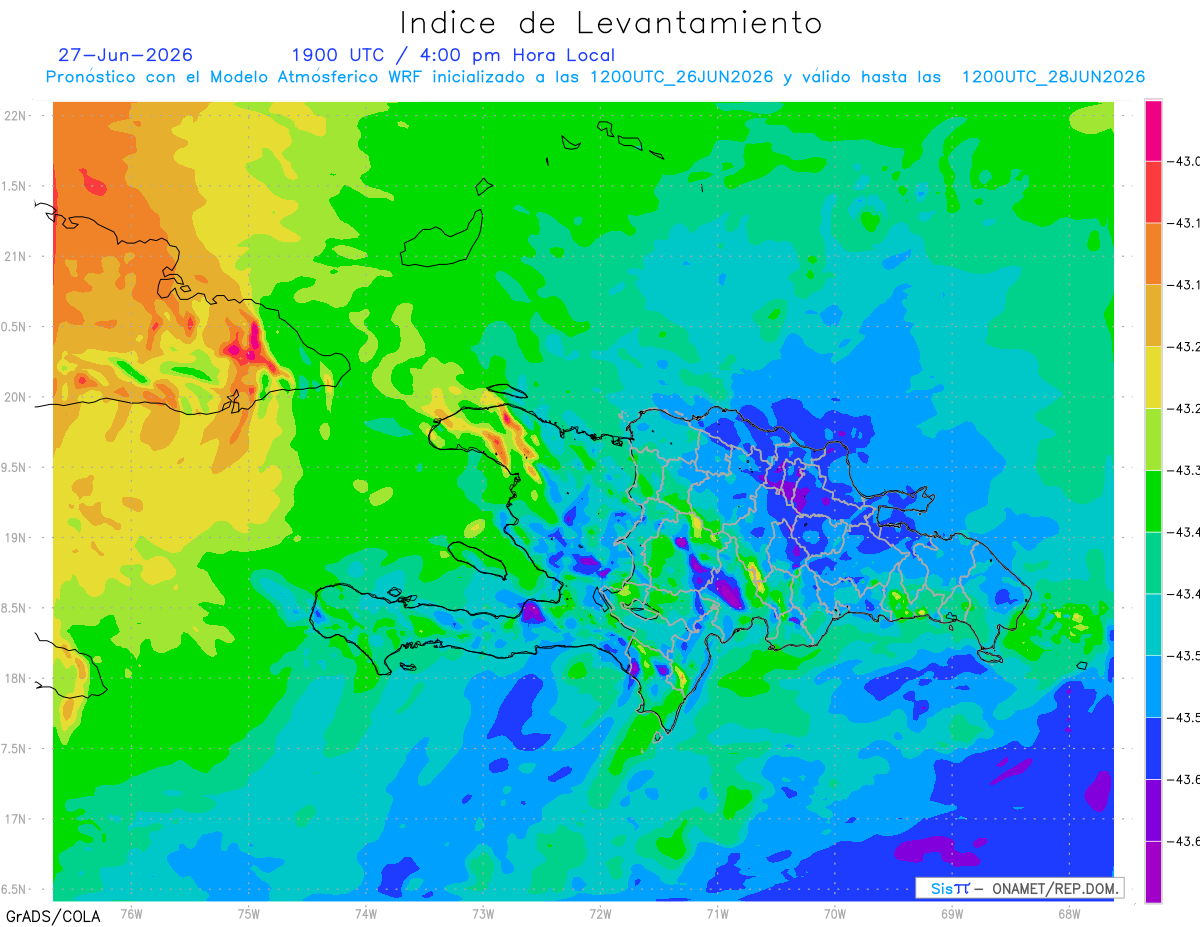Click the yellow-green color bar segment
Viewport: 1200px width, 927px height.
tap(1153, 439)
